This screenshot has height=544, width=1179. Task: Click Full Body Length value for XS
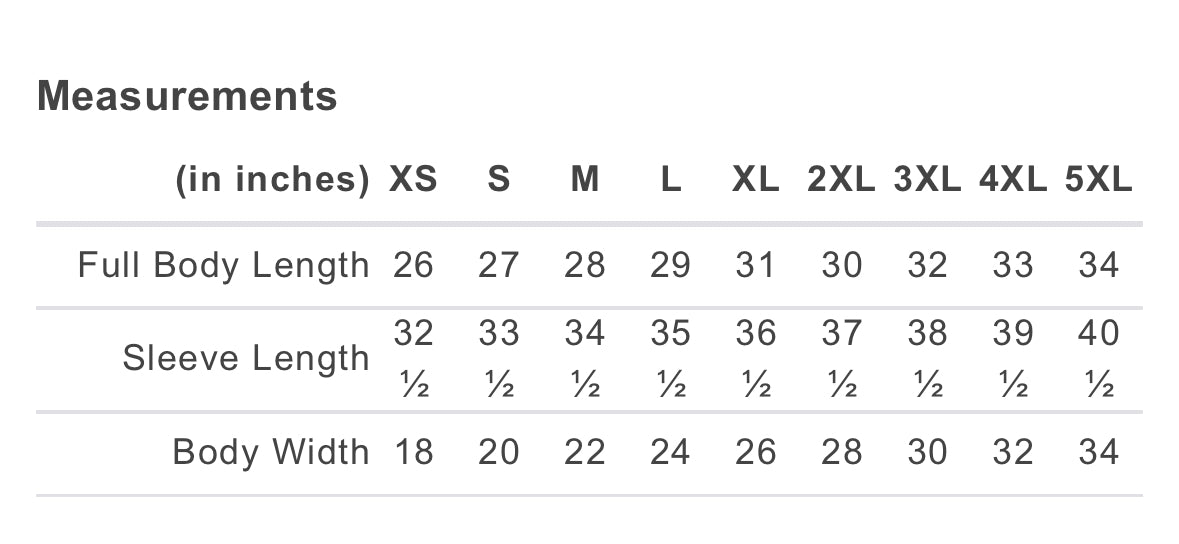(413, 265)
